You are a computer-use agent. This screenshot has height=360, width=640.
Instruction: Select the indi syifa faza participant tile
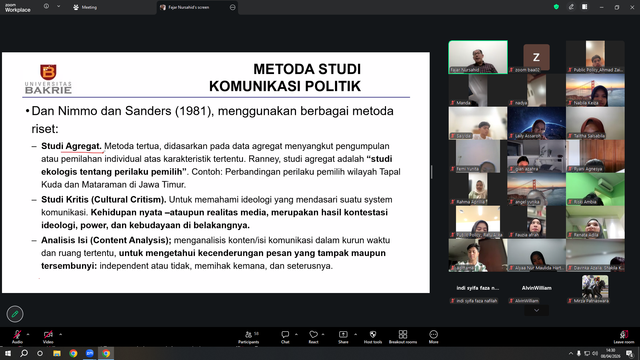pyautogui.click(x=478, y=289)
